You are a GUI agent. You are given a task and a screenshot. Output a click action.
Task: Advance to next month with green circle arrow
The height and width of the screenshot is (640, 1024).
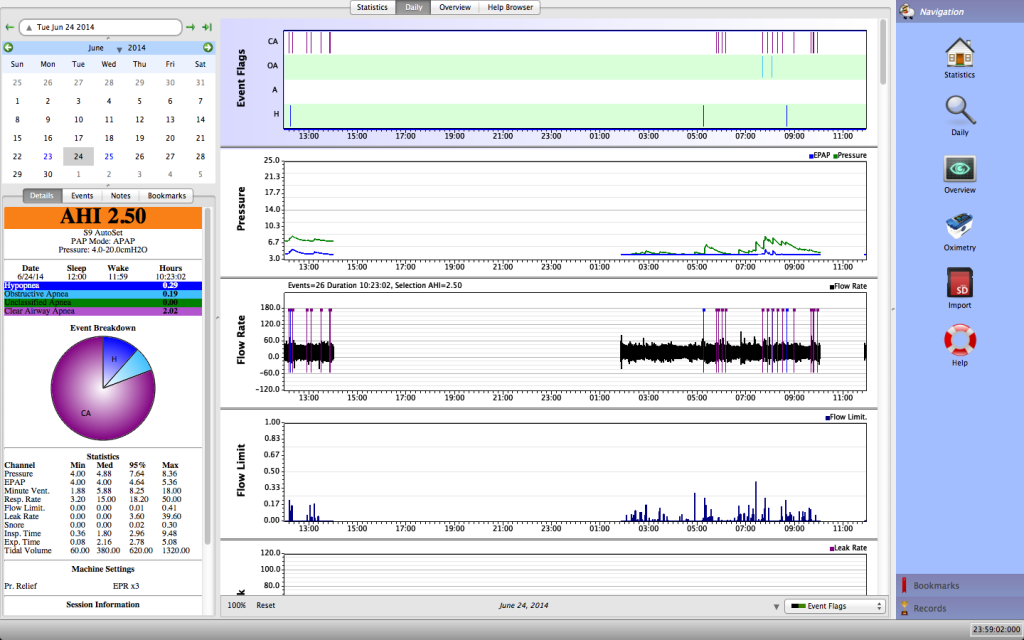pyautogui.click(x=208, y=47)
